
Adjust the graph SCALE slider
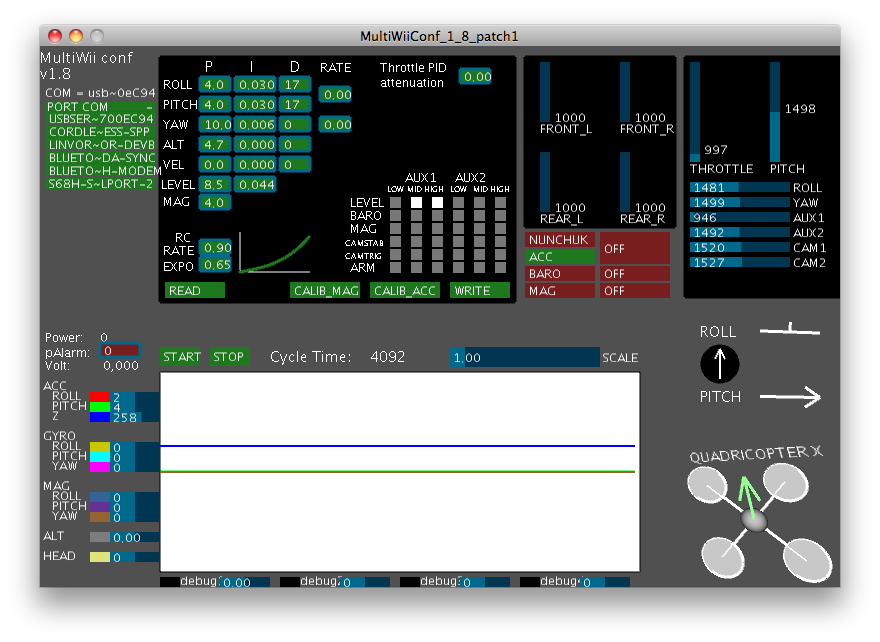pos(524,357)
